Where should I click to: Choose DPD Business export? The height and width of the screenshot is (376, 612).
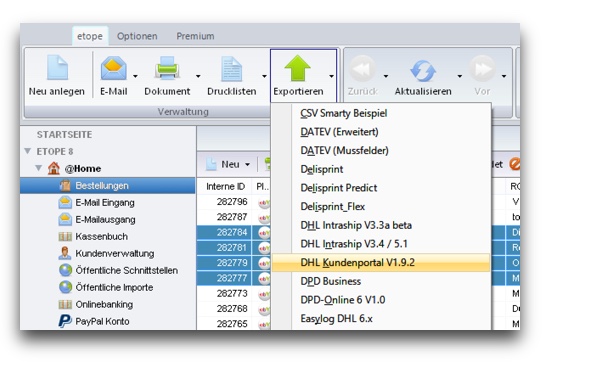(381, 281)
